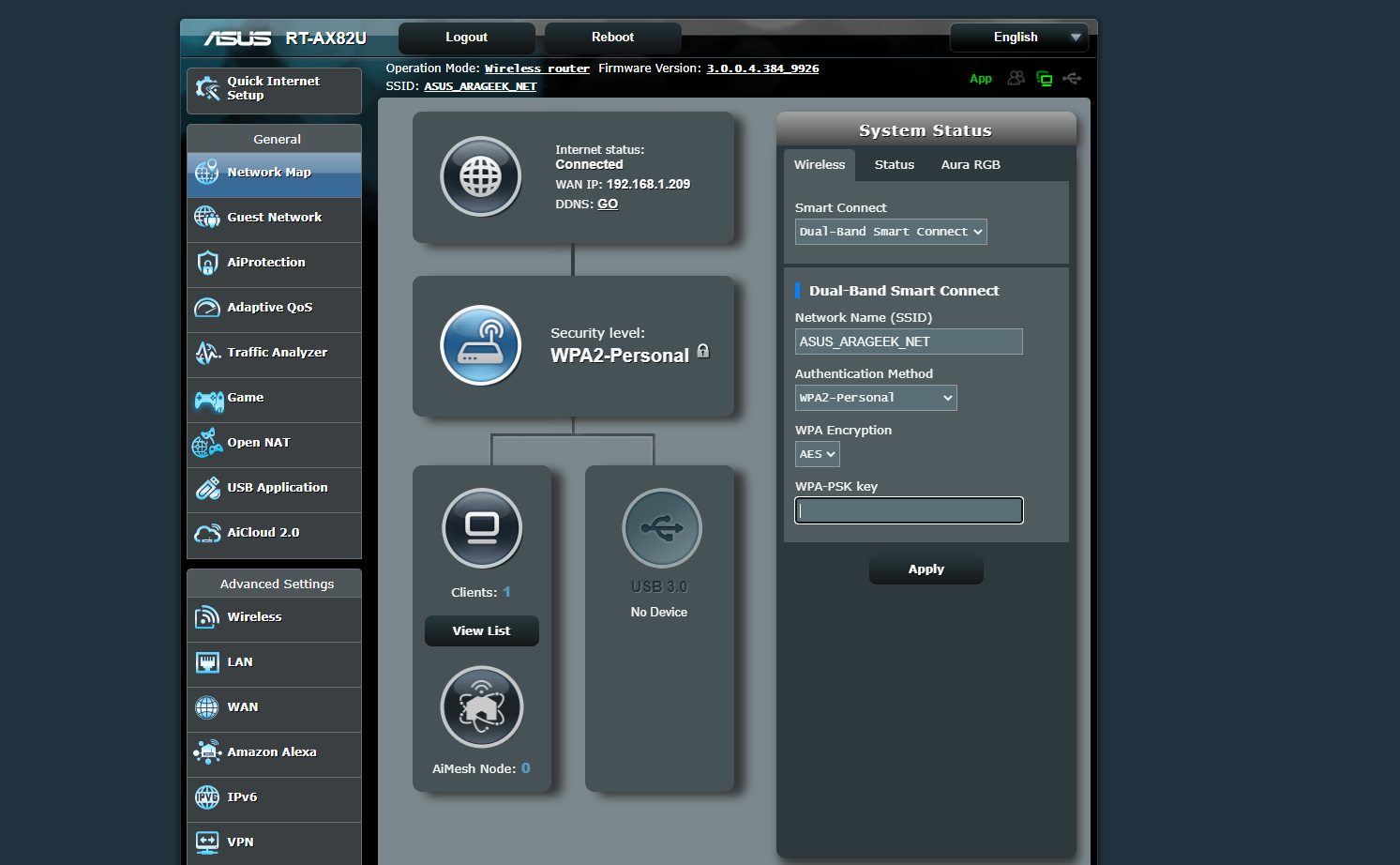1400x865 pixels.
Task: Click the AiProtection shield icon
Action: pos(206,263)
